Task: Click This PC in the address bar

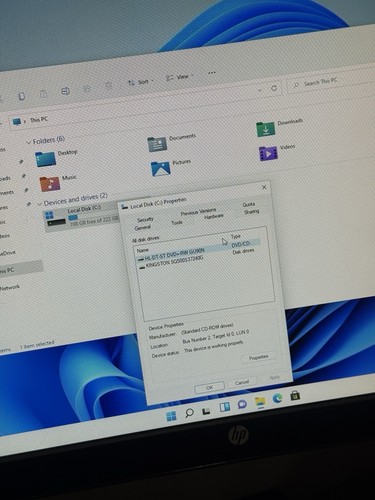Action: click(x=39, y=119)
